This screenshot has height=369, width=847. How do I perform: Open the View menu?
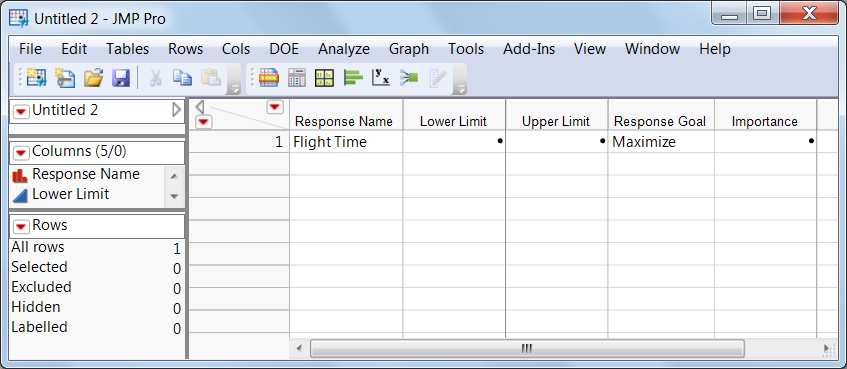pyautogui.click(x=590, y=49)
